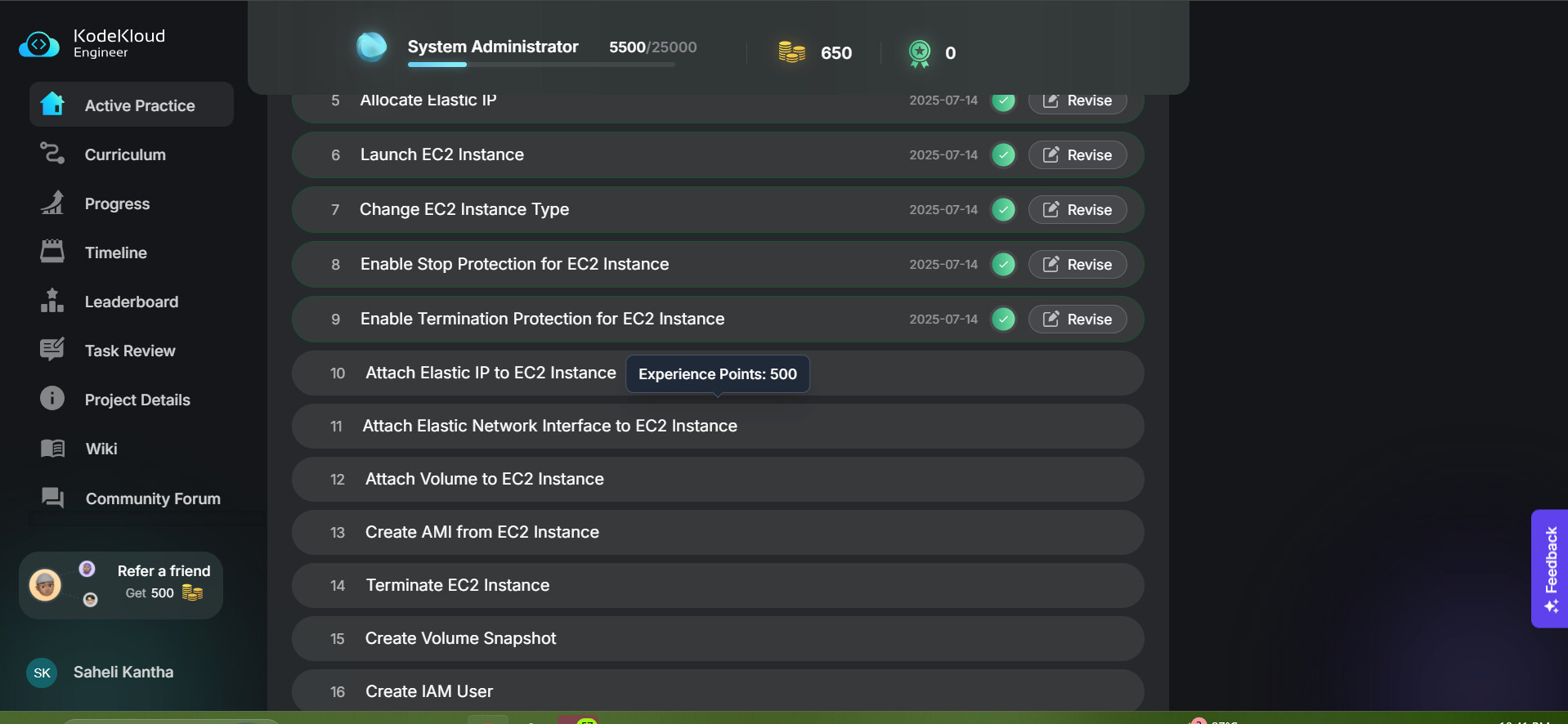Click the Leaderboard podium icon

(52, 301)
